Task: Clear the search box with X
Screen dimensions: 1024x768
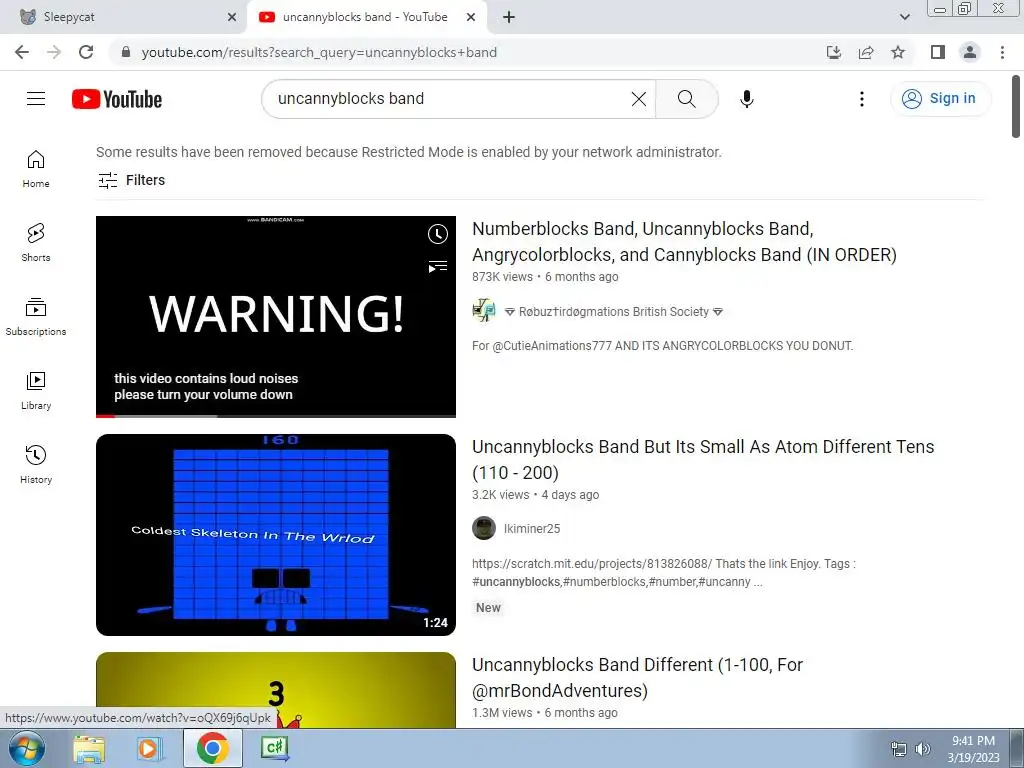Action: pos(639,99)
